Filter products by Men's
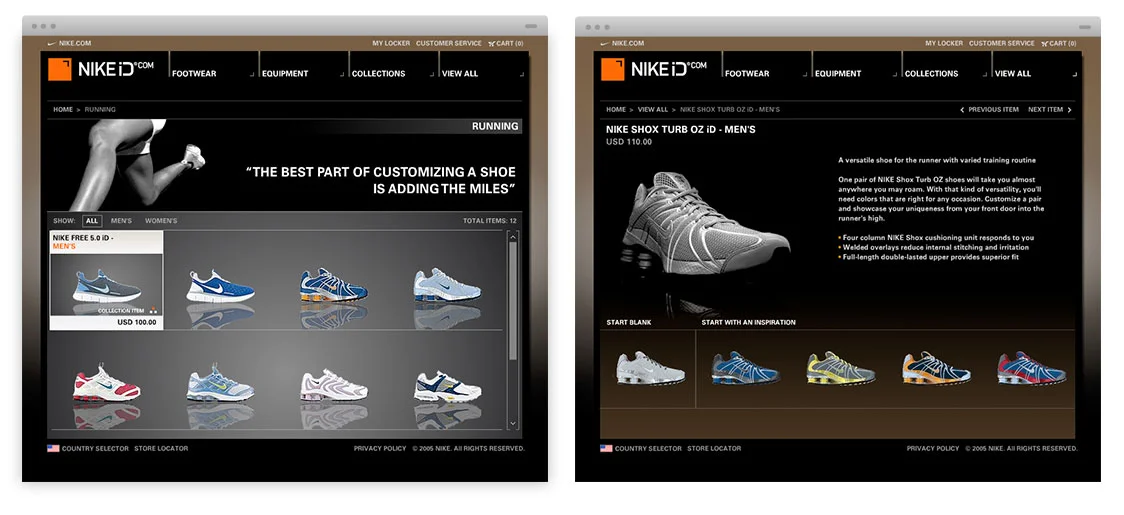 coord(121,221)
